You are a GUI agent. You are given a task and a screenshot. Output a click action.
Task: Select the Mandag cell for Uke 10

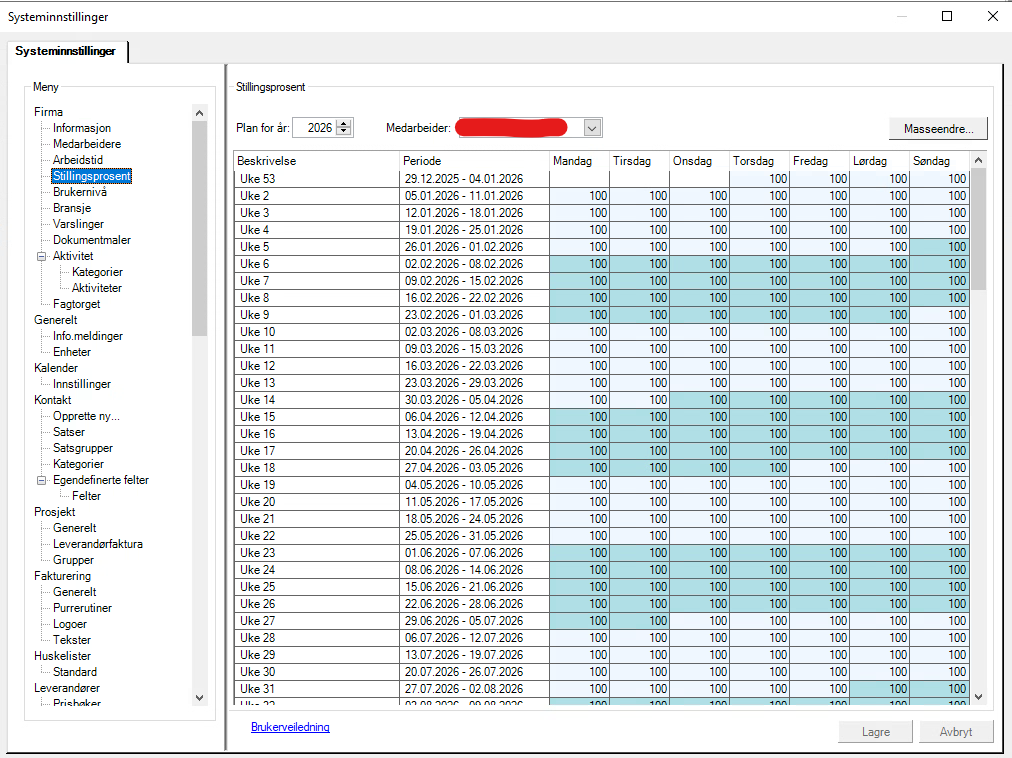coord(579,332)
